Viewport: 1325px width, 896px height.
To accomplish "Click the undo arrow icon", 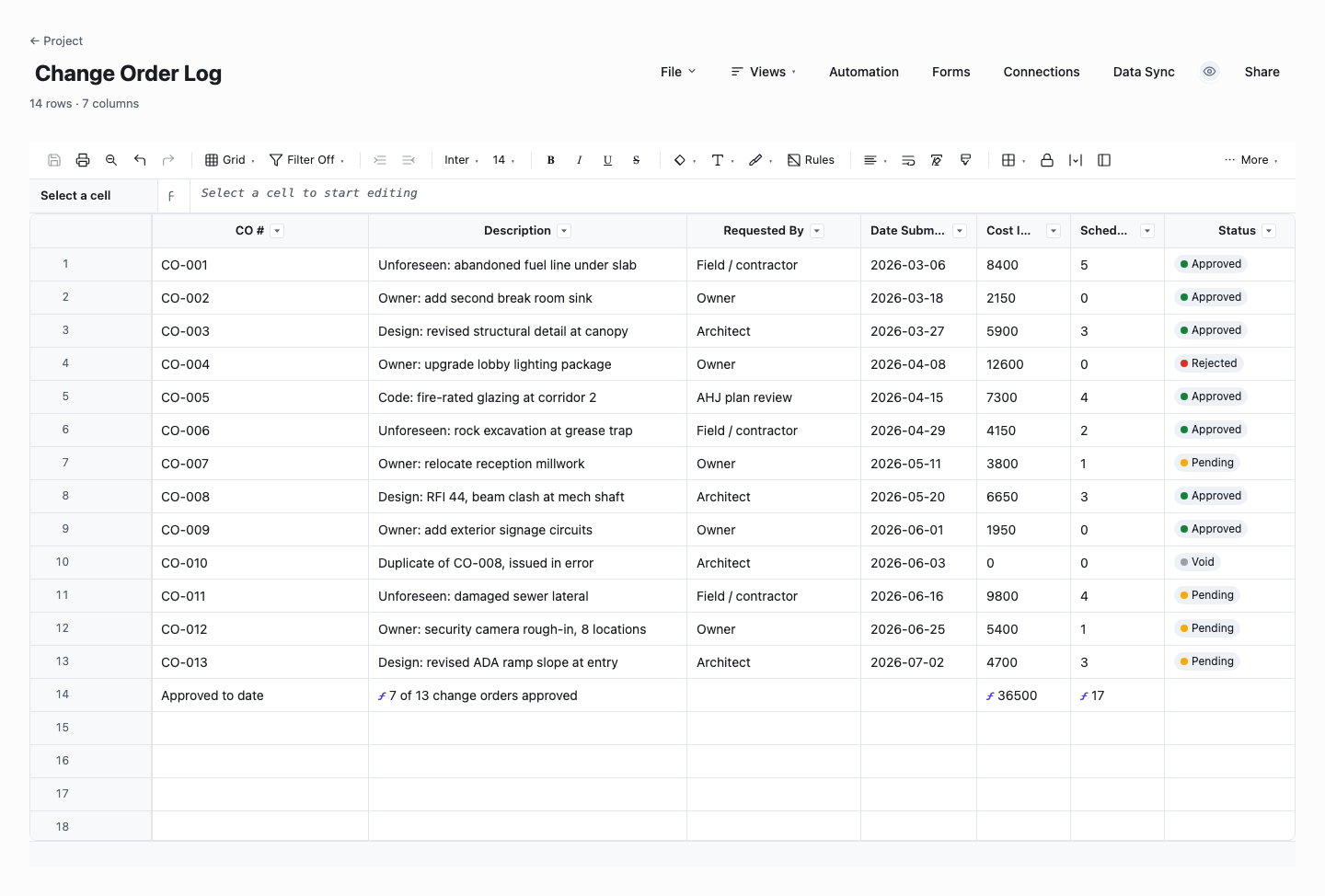I will [140, 160].
